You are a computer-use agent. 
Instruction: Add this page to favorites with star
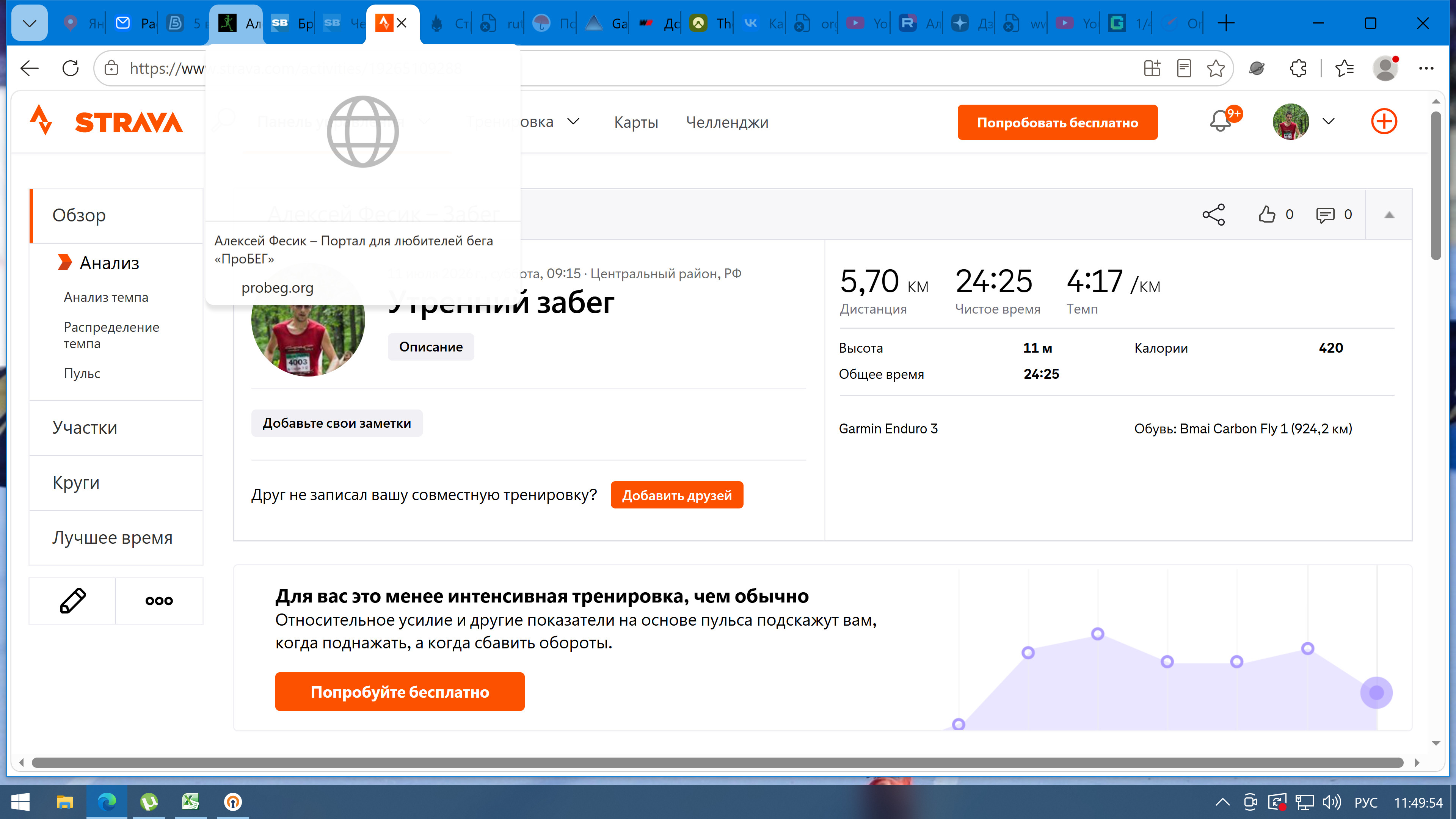point(1216,68)
